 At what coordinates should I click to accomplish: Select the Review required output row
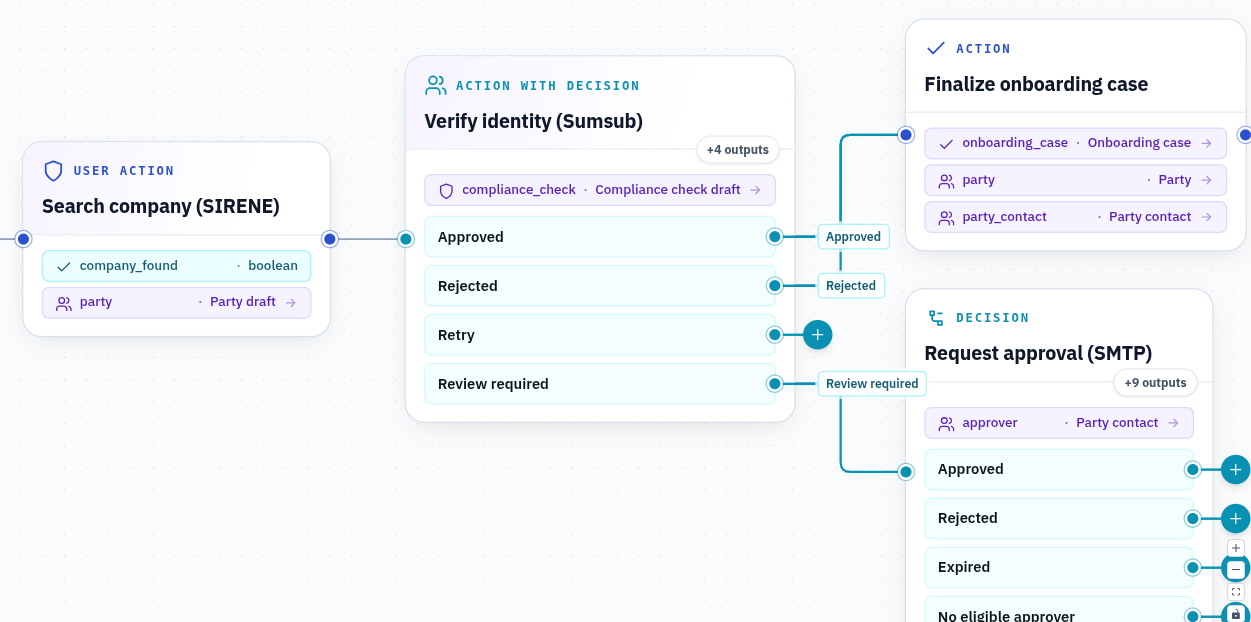pos(600,384)
